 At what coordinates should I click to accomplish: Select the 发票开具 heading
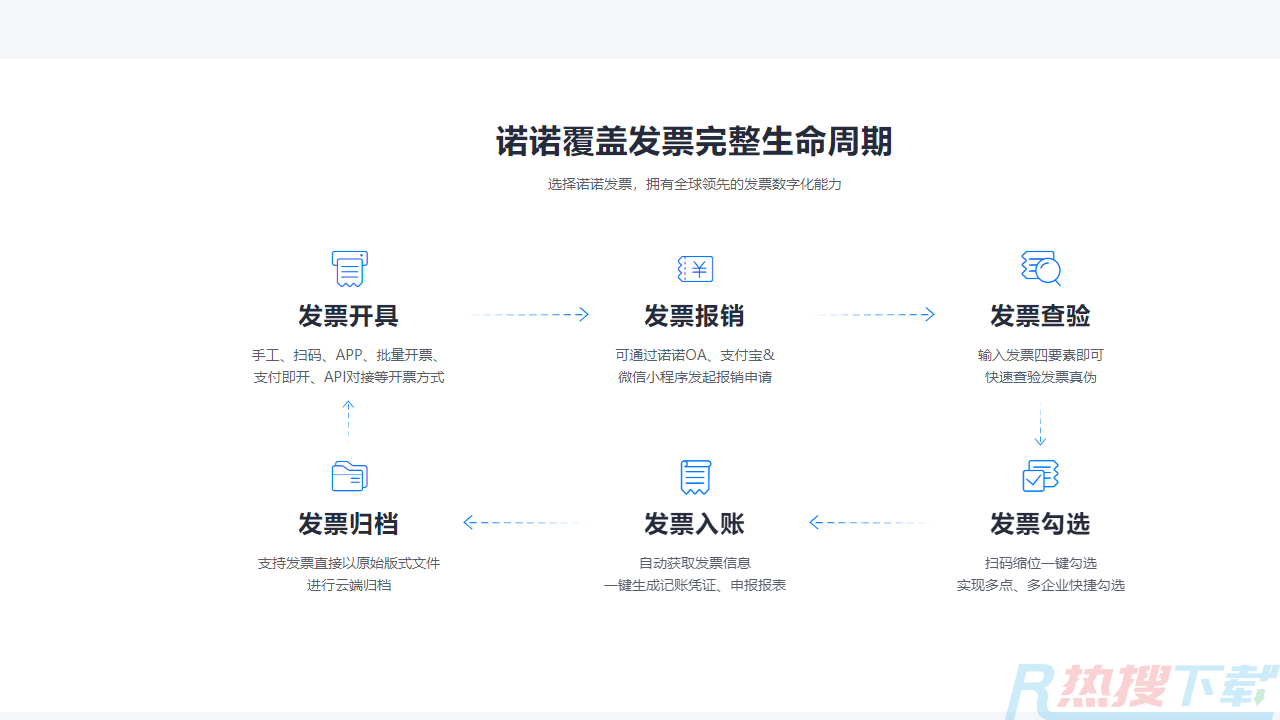[x=349, y=316]
